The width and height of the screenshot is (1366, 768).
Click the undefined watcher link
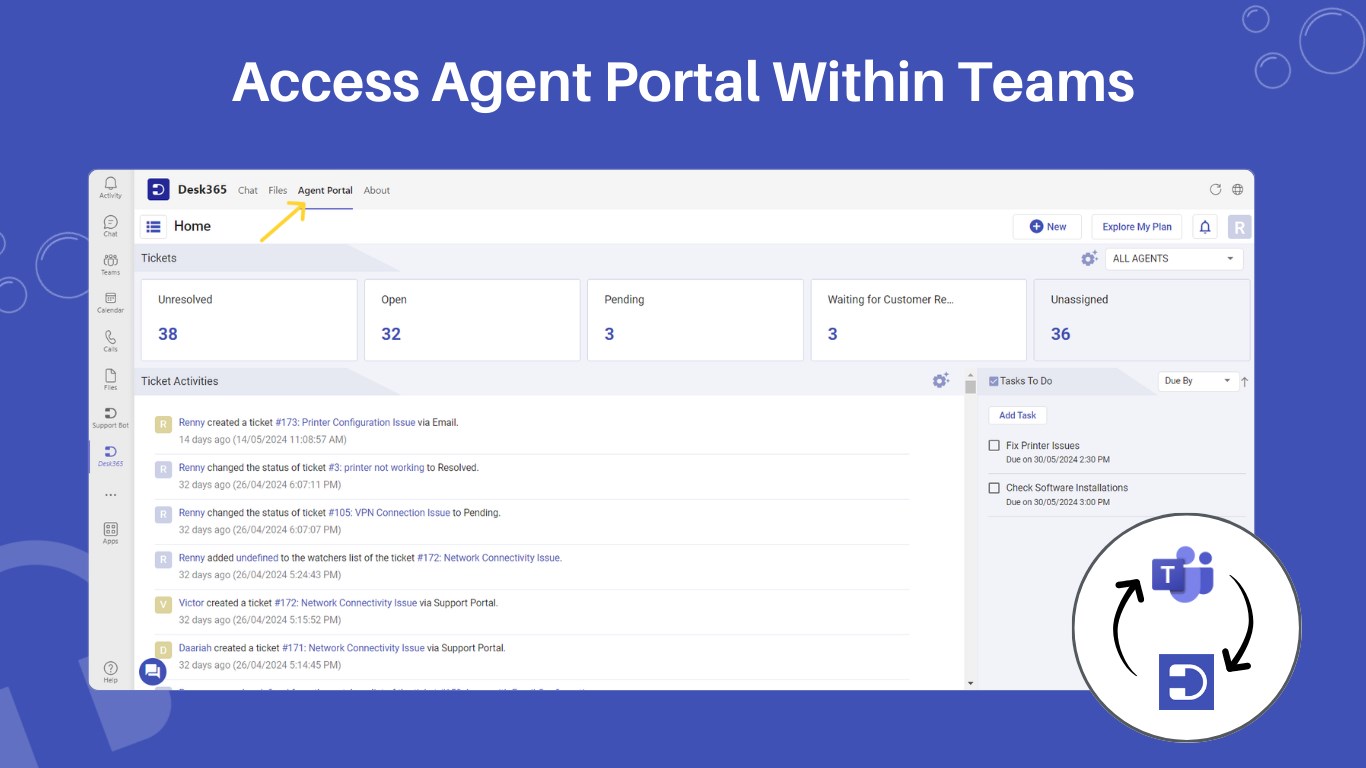coord(257,558)
